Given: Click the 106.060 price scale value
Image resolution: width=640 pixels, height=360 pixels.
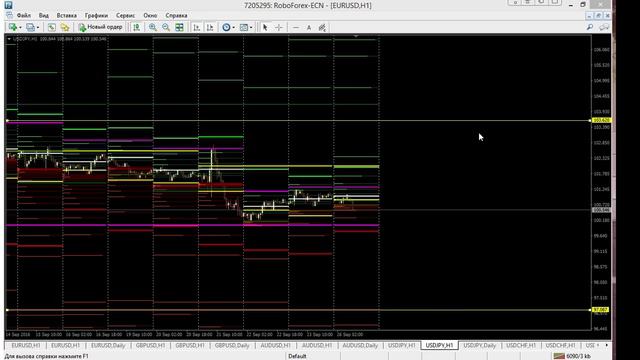Looking at the screenshot, I should click(601, 50).
